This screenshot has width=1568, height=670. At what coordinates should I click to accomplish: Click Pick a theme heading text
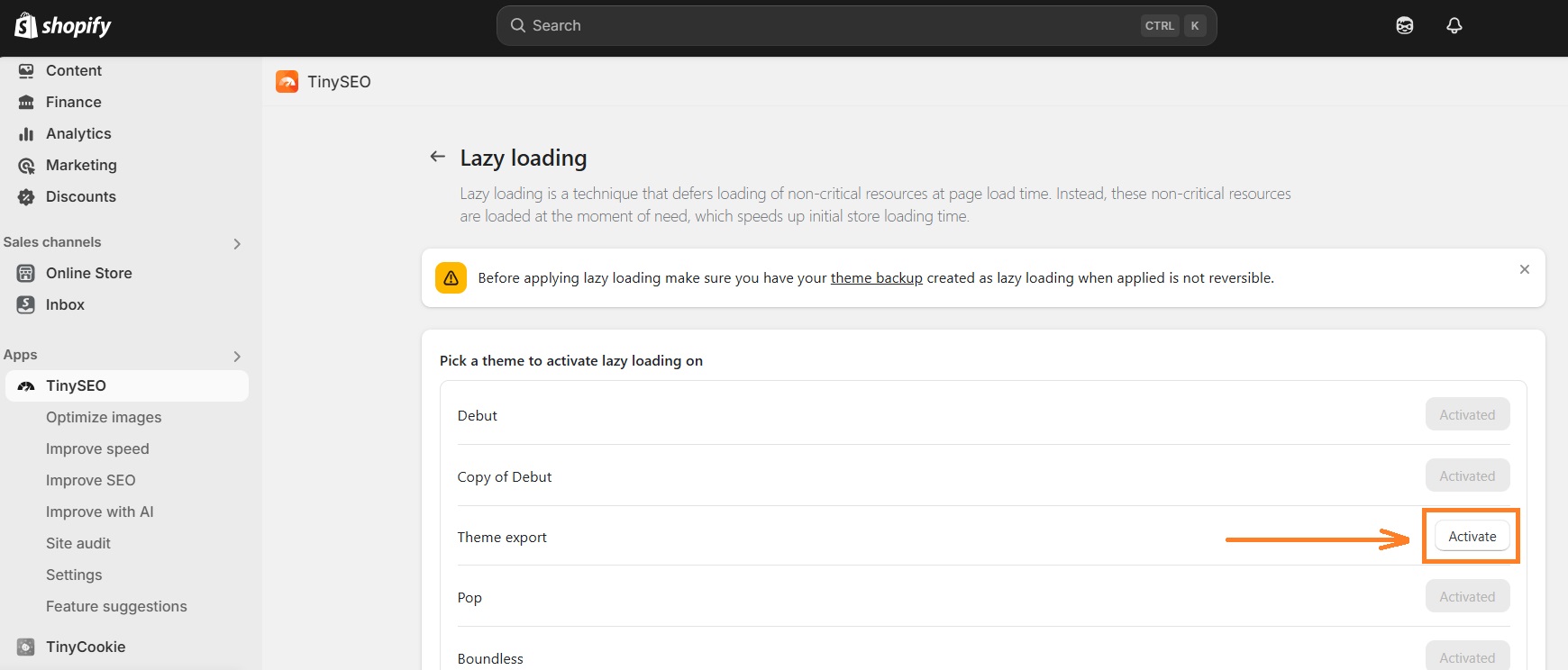[x=571, y=360]
